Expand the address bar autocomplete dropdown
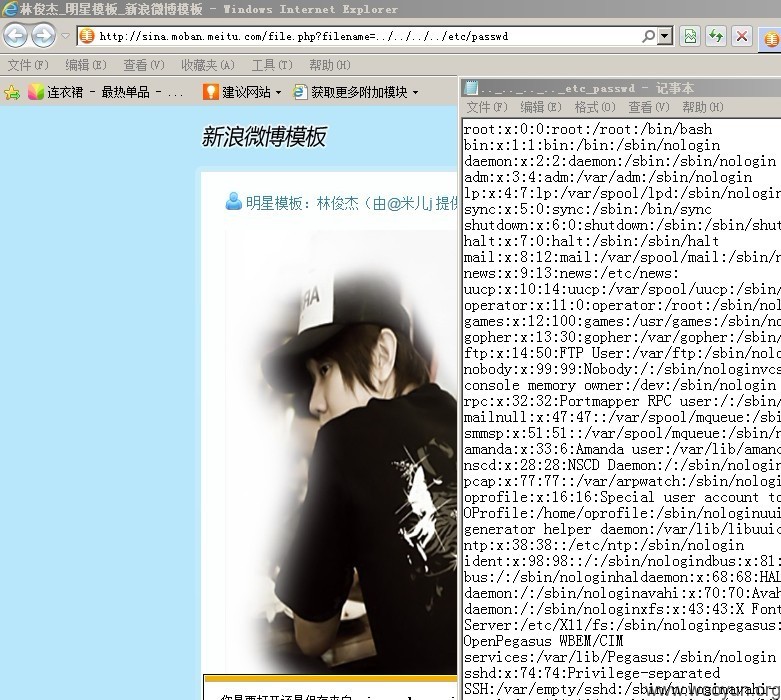This screenshot has height=700, width=781. 664,36
